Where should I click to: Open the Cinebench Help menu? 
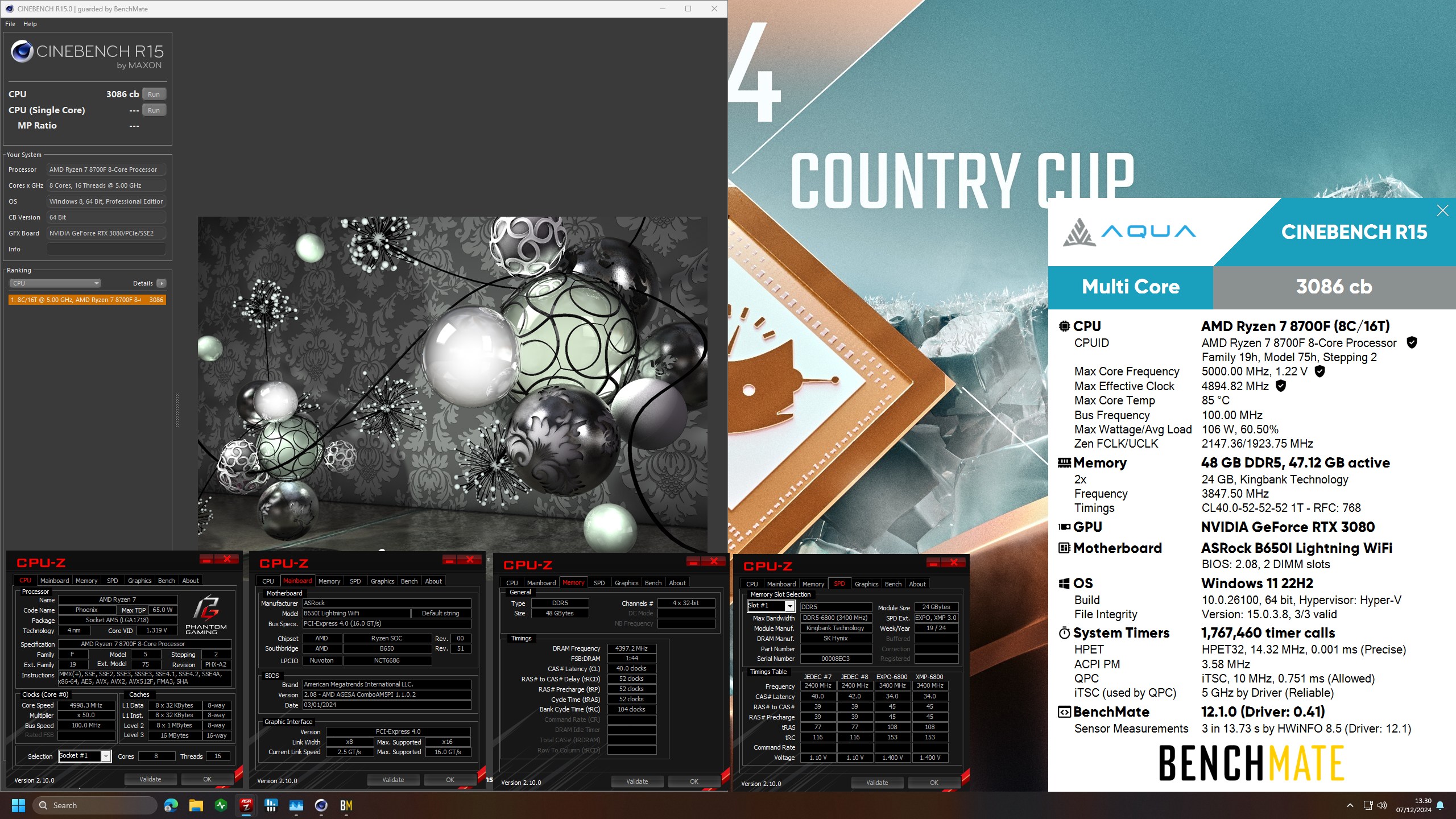coord(30,24)
